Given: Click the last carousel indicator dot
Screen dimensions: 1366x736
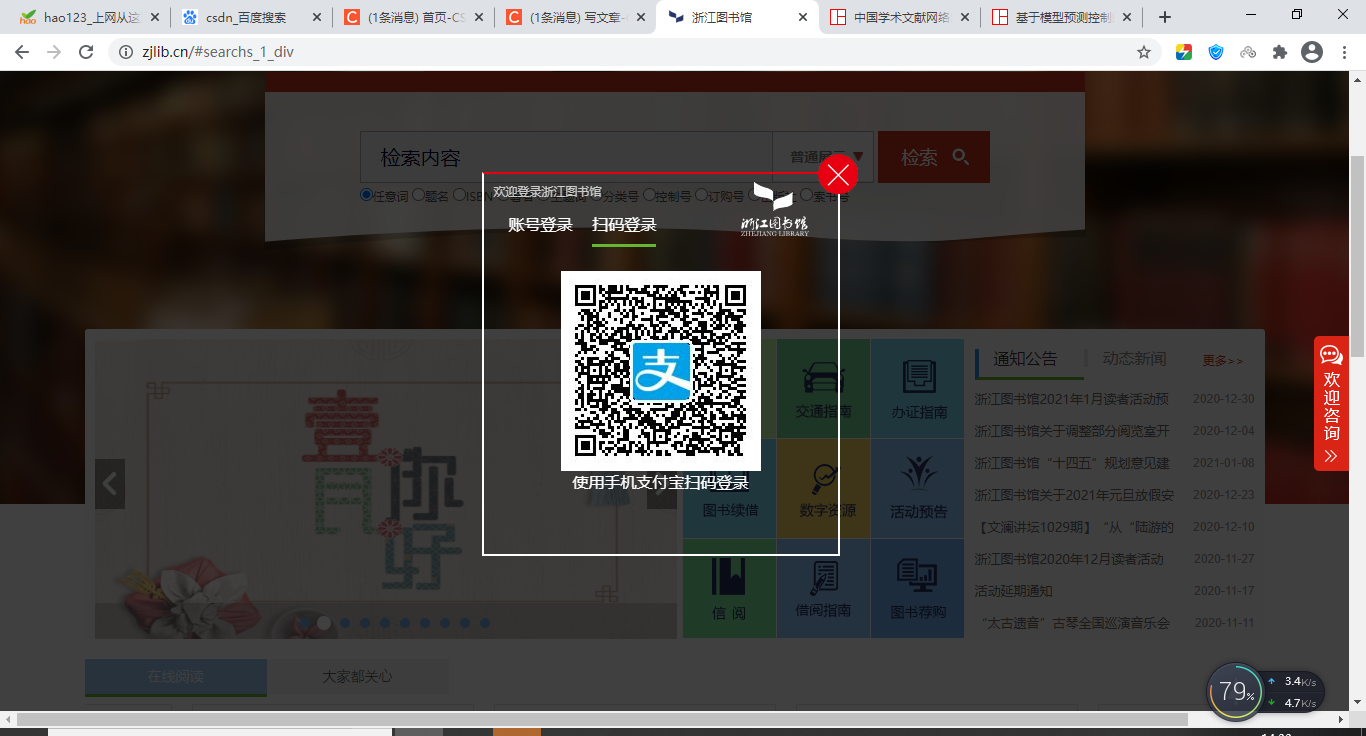Looking at the screenshot, I should [x=485, y=623].
